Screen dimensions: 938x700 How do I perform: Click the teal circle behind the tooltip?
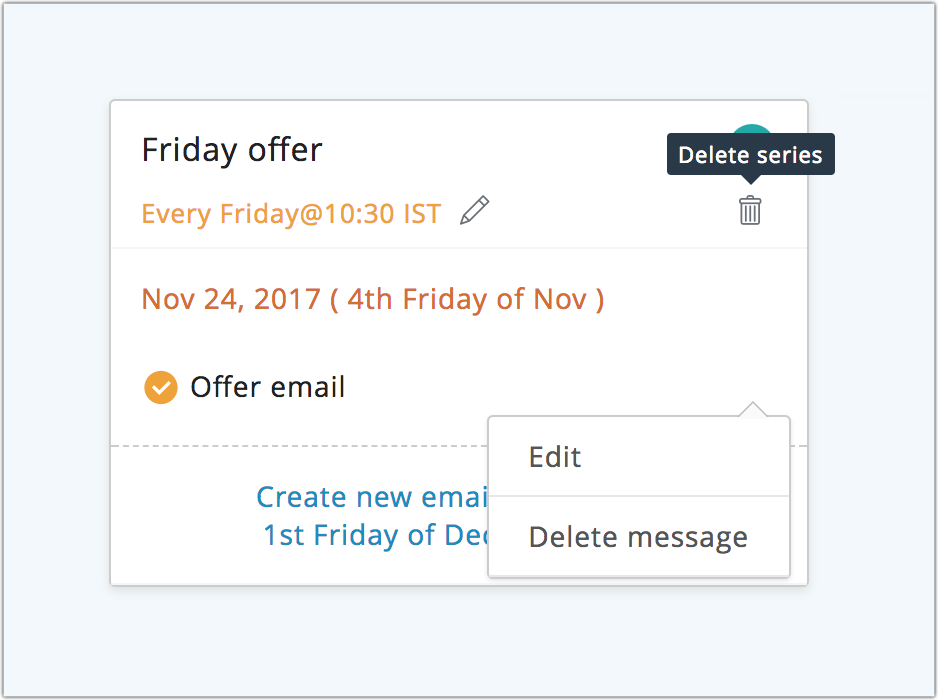pos(751,131)
